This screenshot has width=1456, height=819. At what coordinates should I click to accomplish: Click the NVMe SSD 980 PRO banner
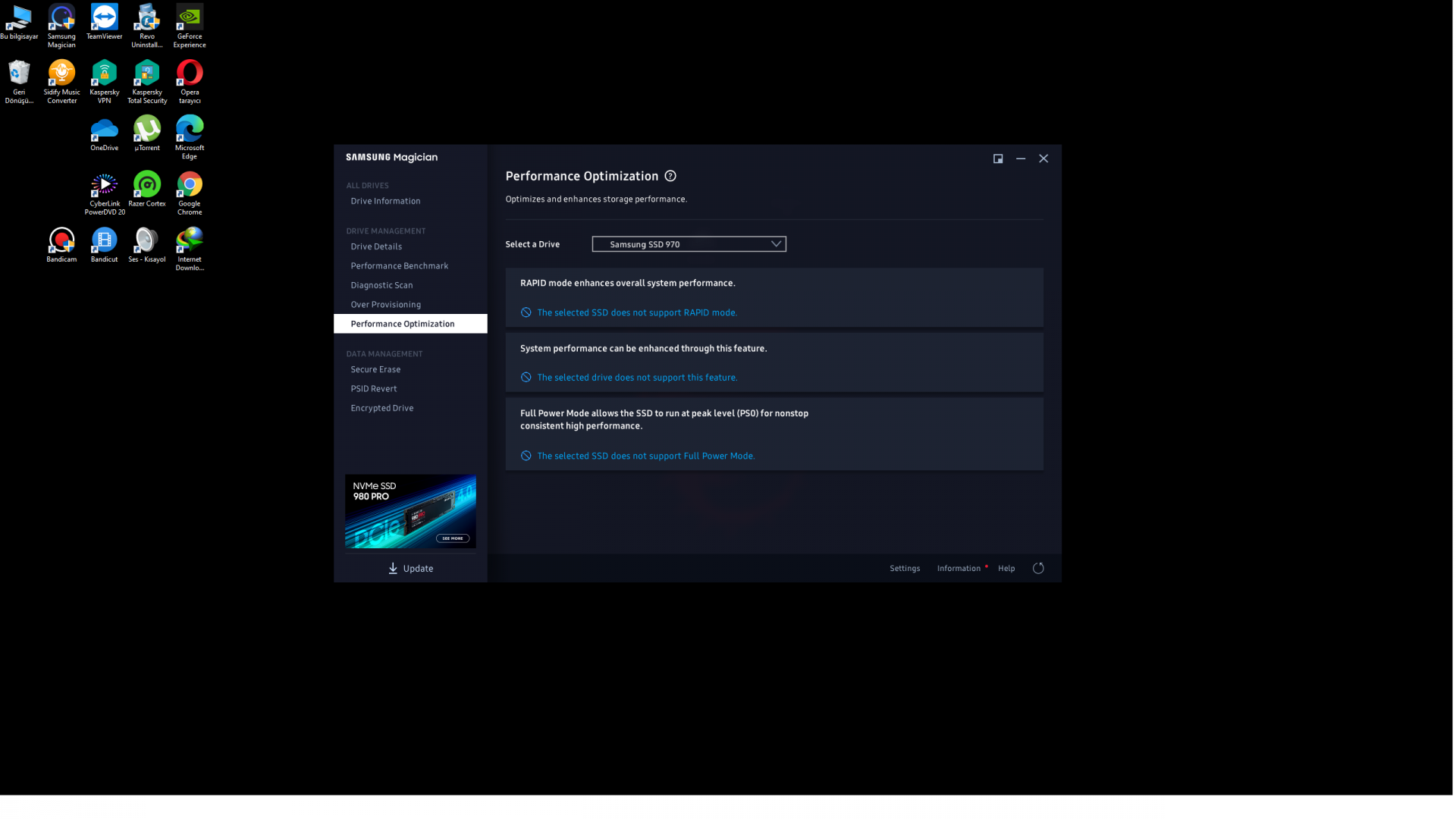[410, 511]
